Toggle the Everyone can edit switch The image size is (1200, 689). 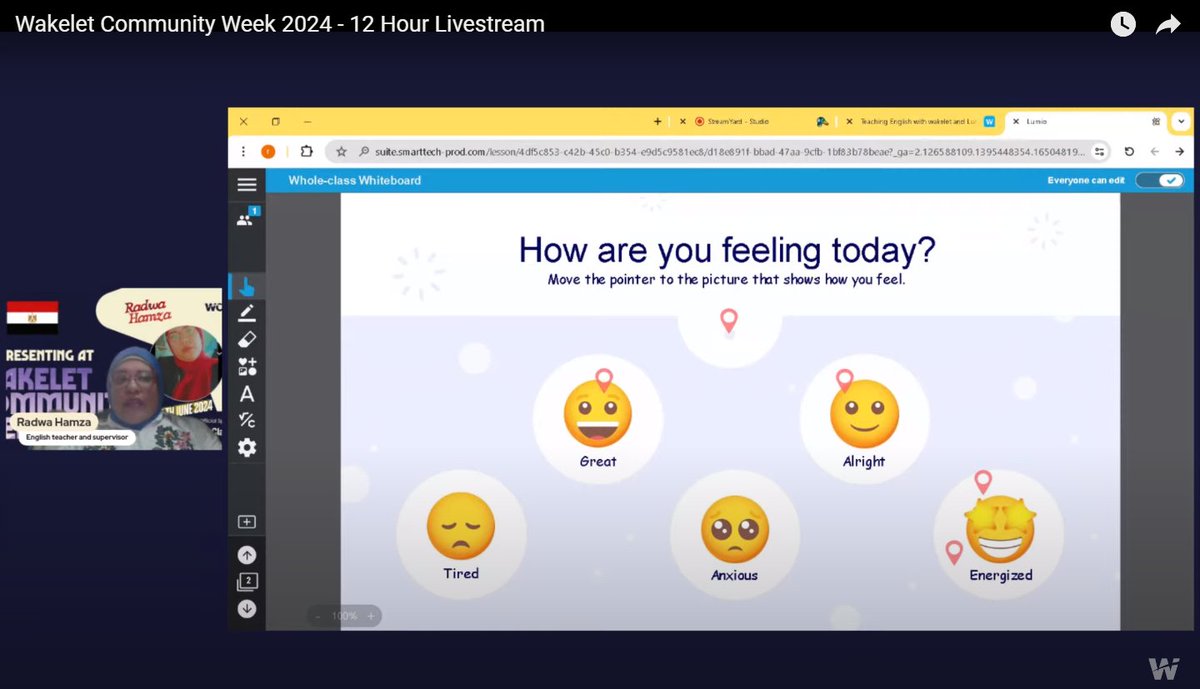[x=1160, y=180]
